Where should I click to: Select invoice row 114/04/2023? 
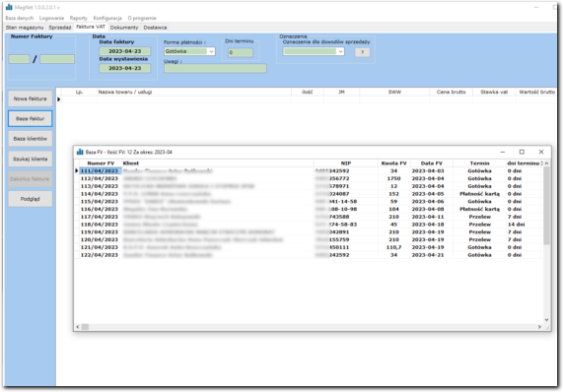pos(309,194)
